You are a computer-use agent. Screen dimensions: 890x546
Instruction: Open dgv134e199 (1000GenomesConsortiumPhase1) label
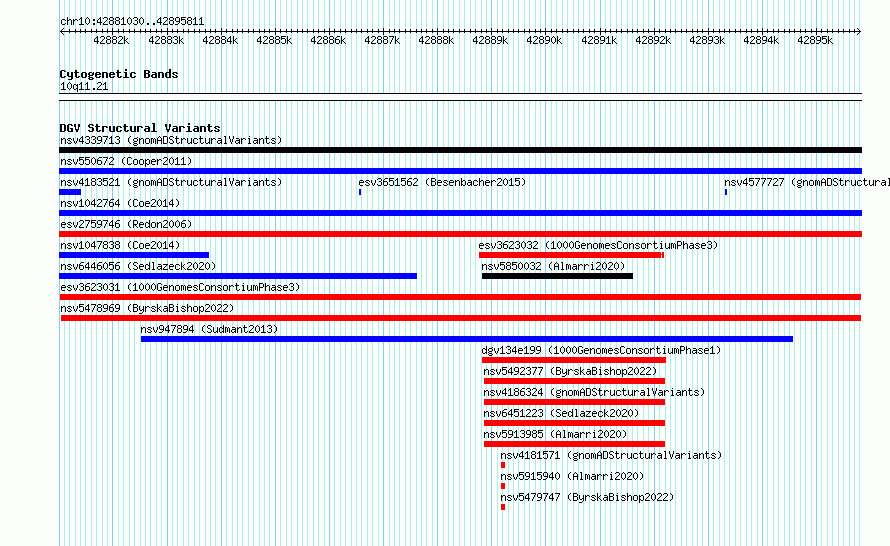(601, 350)
